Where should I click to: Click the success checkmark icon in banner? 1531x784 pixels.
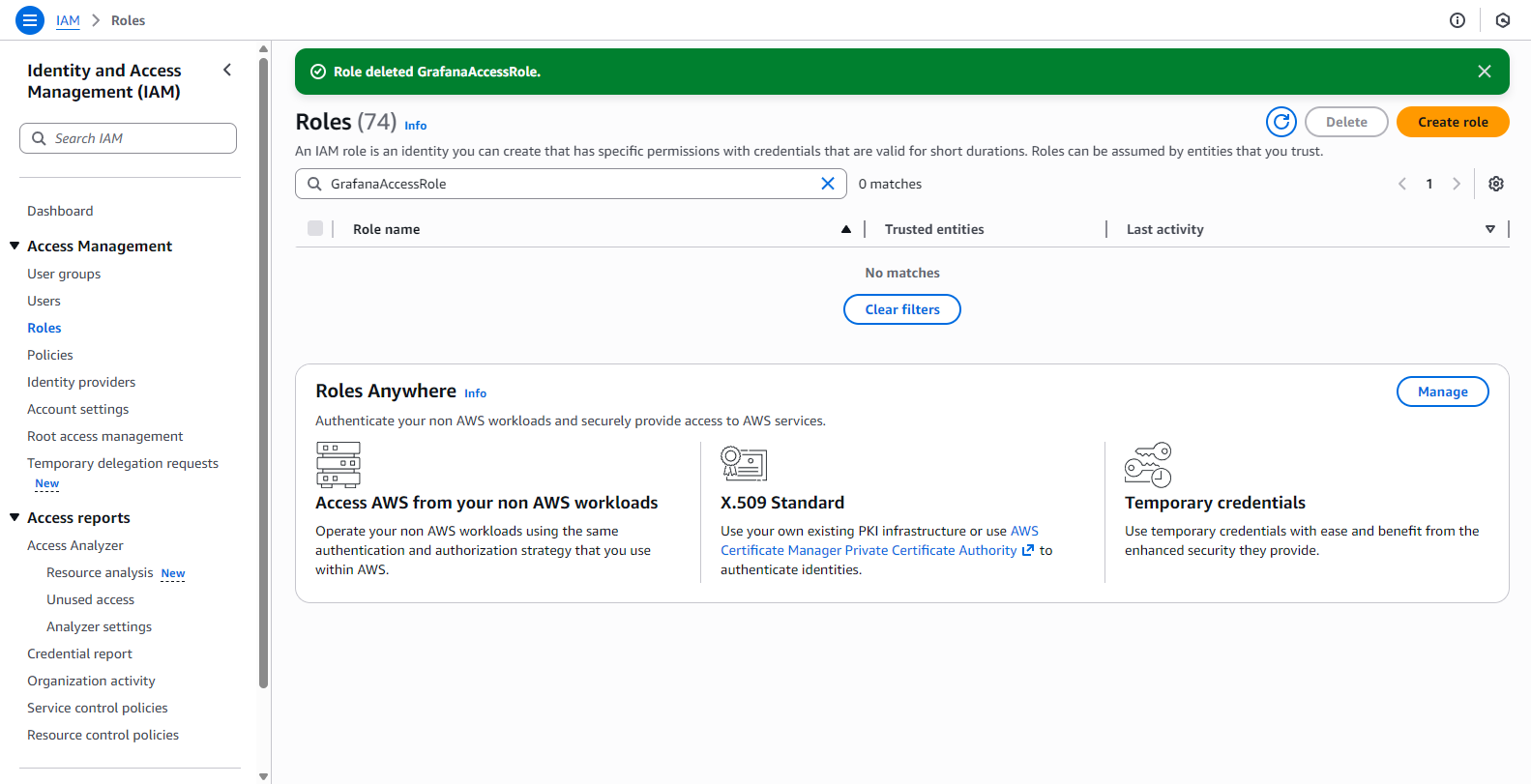click(x=318, y=72)
